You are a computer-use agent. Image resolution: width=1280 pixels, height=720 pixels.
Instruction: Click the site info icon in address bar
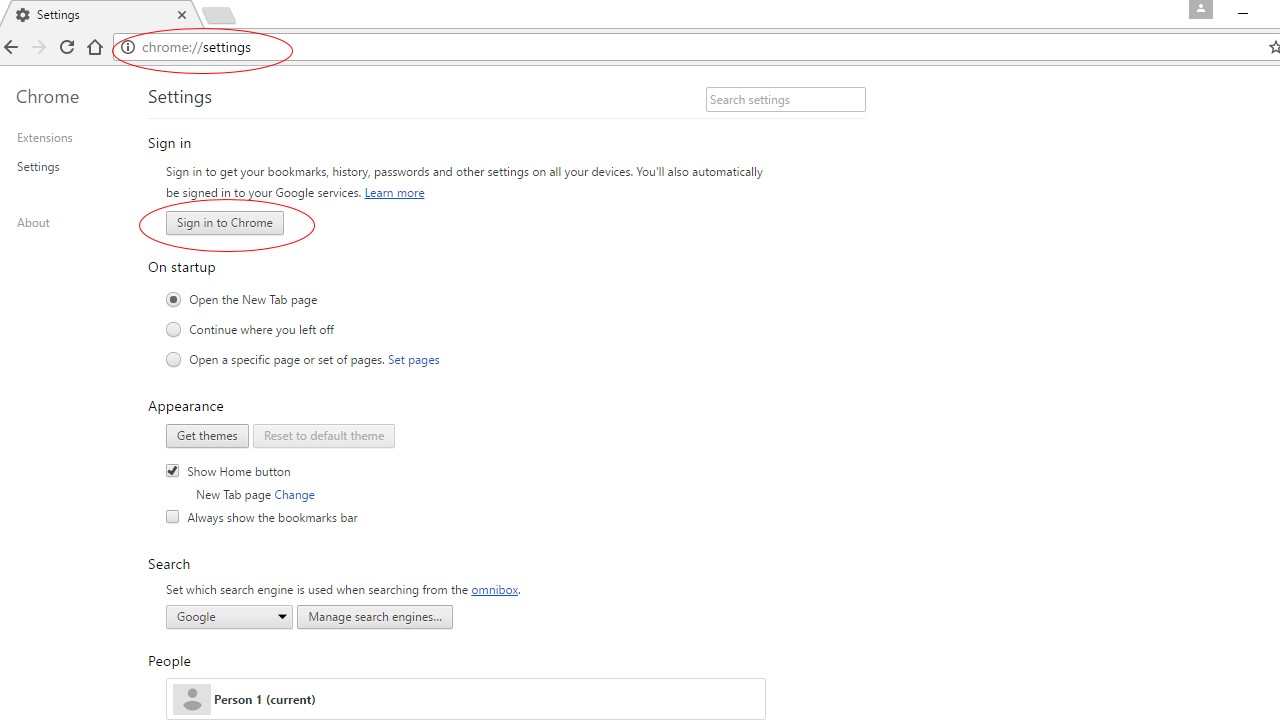128,47
